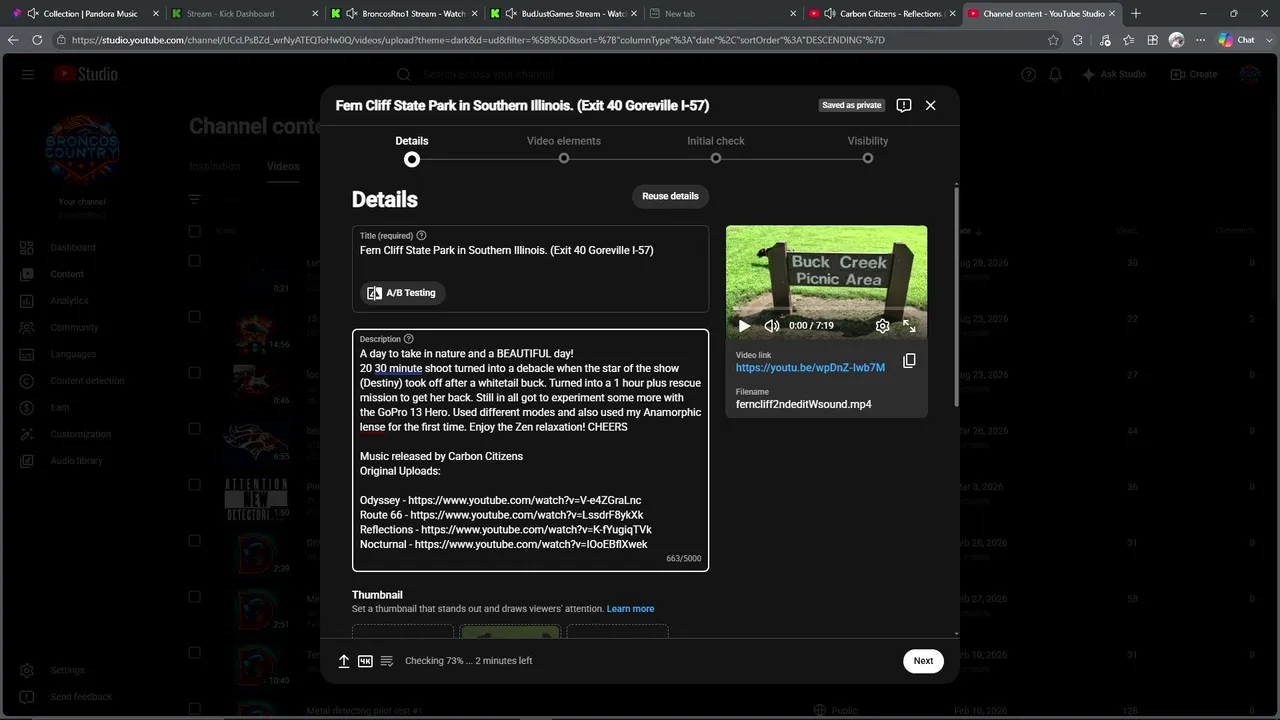Go to the Details step
1280x720 pixels.
pyautogui.click(x=412, y=150)
